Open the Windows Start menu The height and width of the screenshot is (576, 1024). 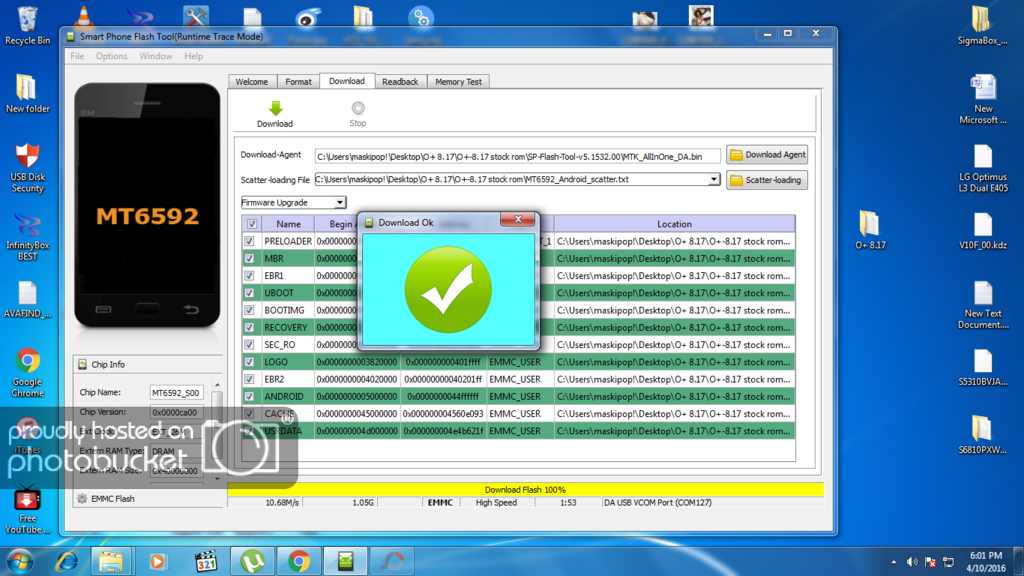[x=20, y=562]
